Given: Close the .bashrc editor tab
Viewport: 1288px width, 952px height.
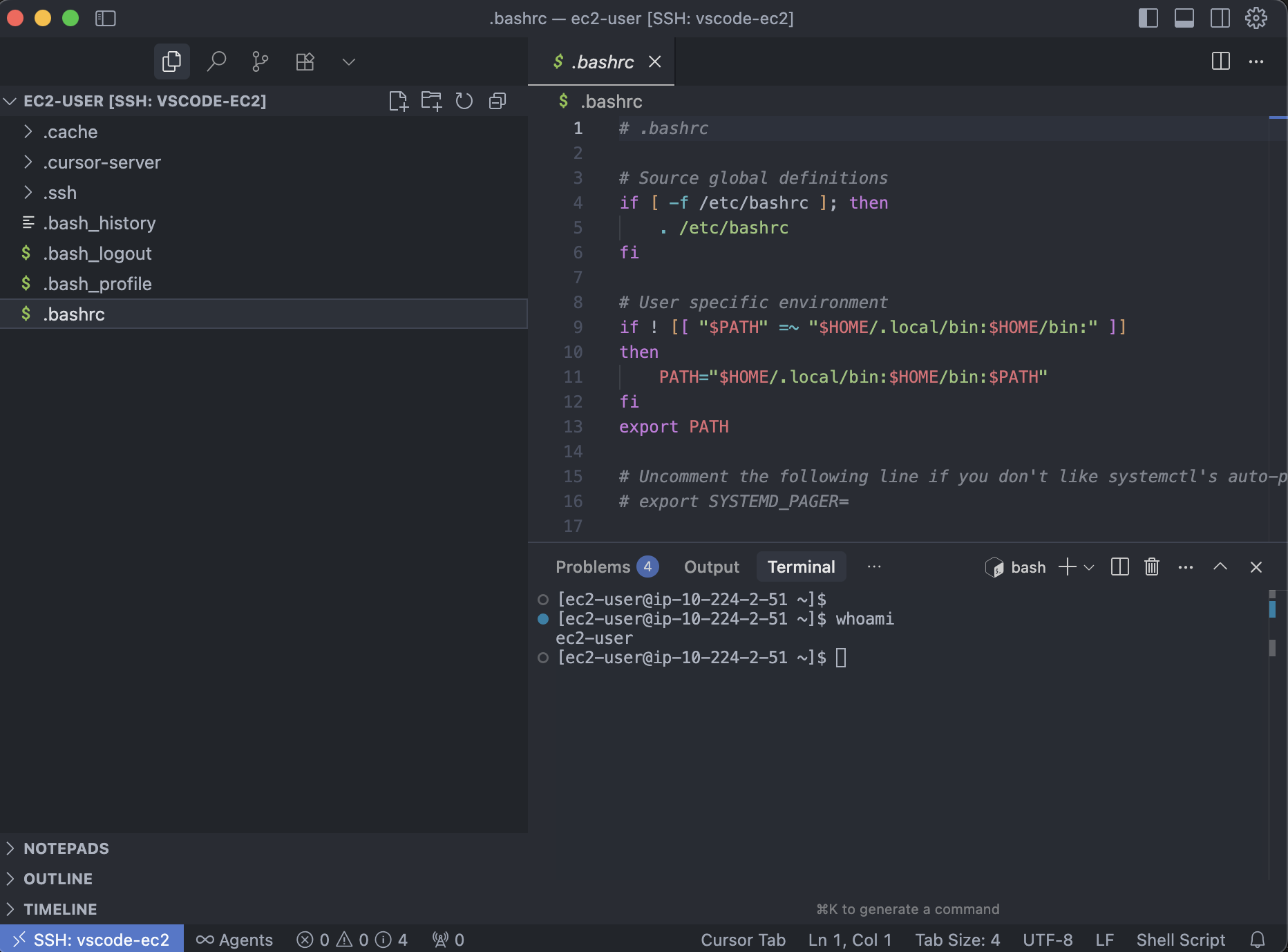Looking at the screenshot, I should click(655, 62).
